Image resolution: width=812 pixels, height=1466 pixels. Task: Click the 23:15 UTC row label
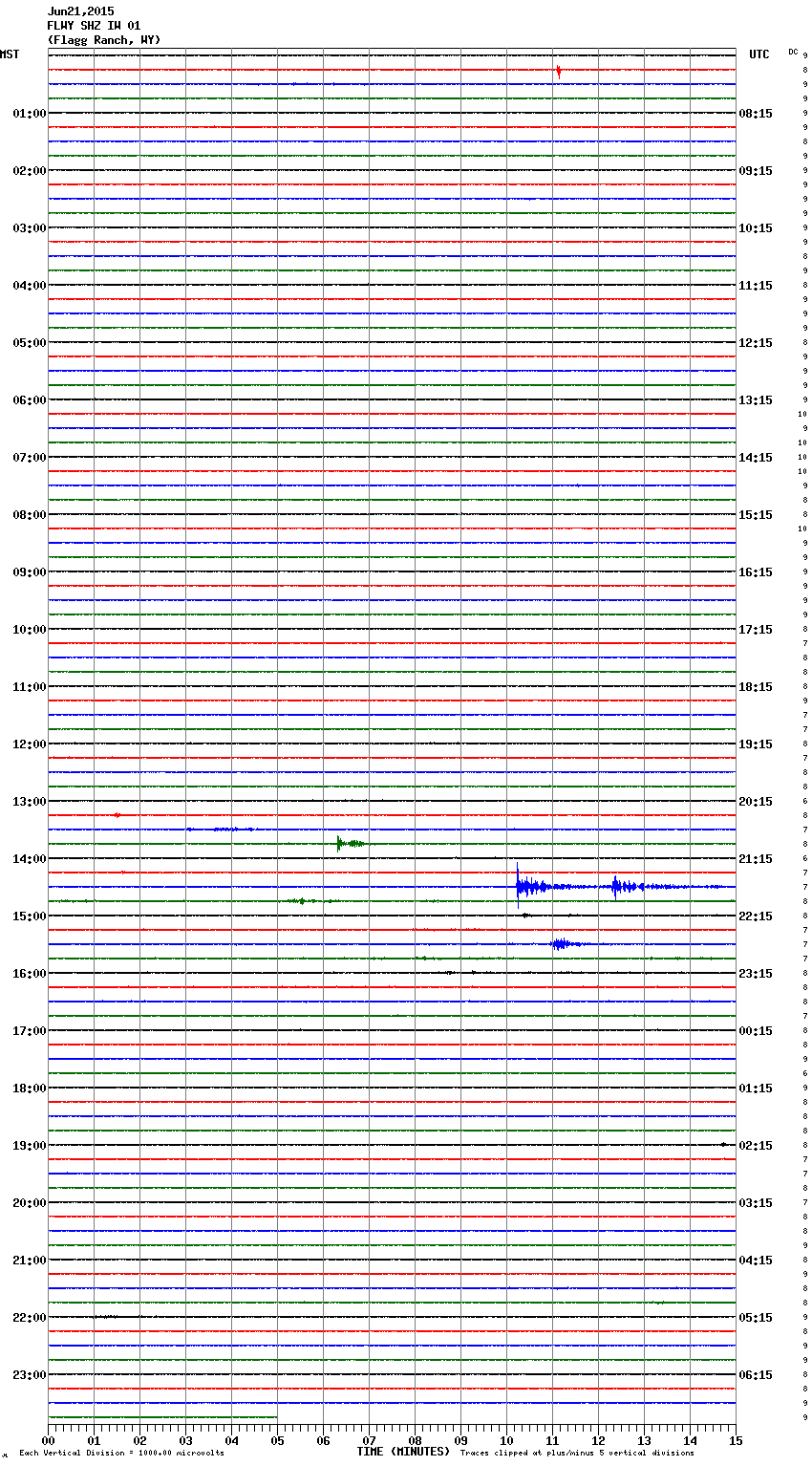[x=756, y=974]
